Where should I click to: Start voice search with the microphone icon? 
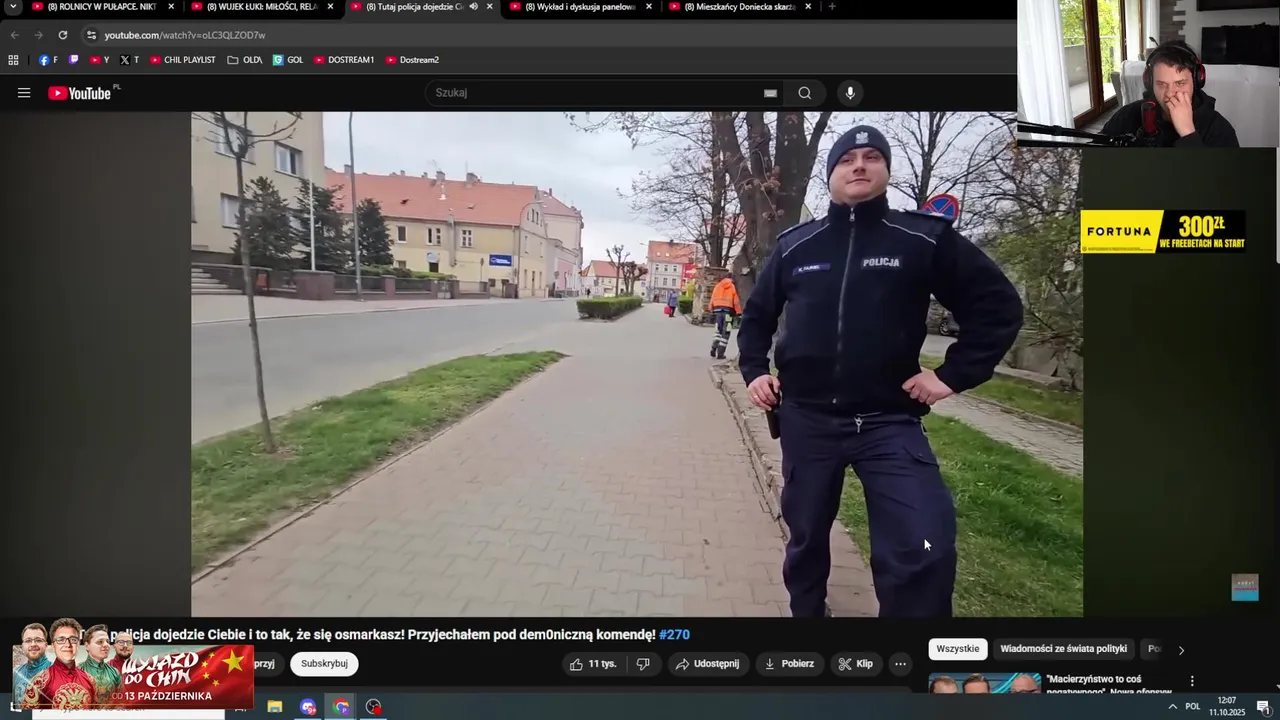coord(850,93)
